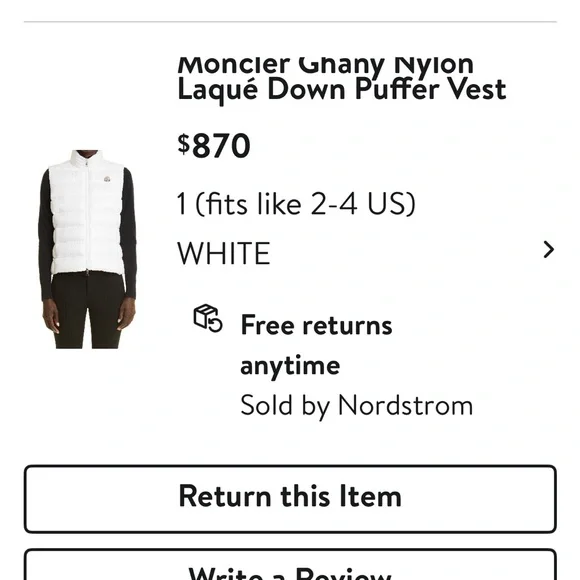The width and height of the screenshot is (580, 580).
Task: Click the 'Laqué Down Puffer Vest' title line
Action: [x=341, y=90]
